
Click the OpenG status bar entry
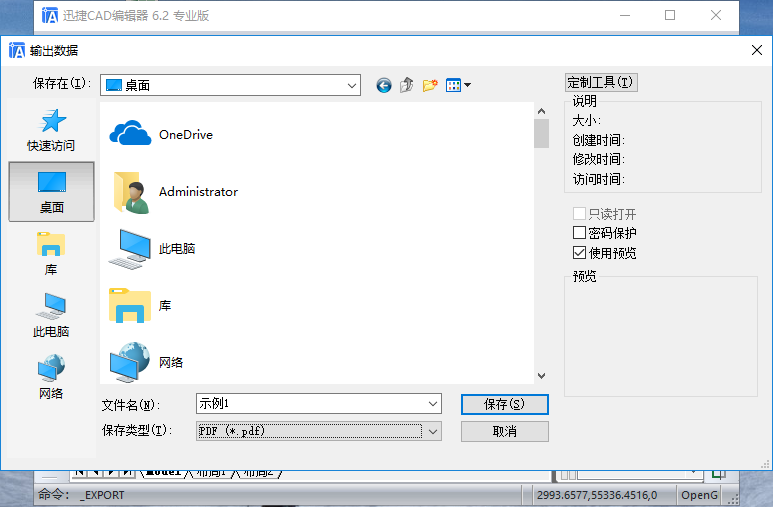[699, 495]
